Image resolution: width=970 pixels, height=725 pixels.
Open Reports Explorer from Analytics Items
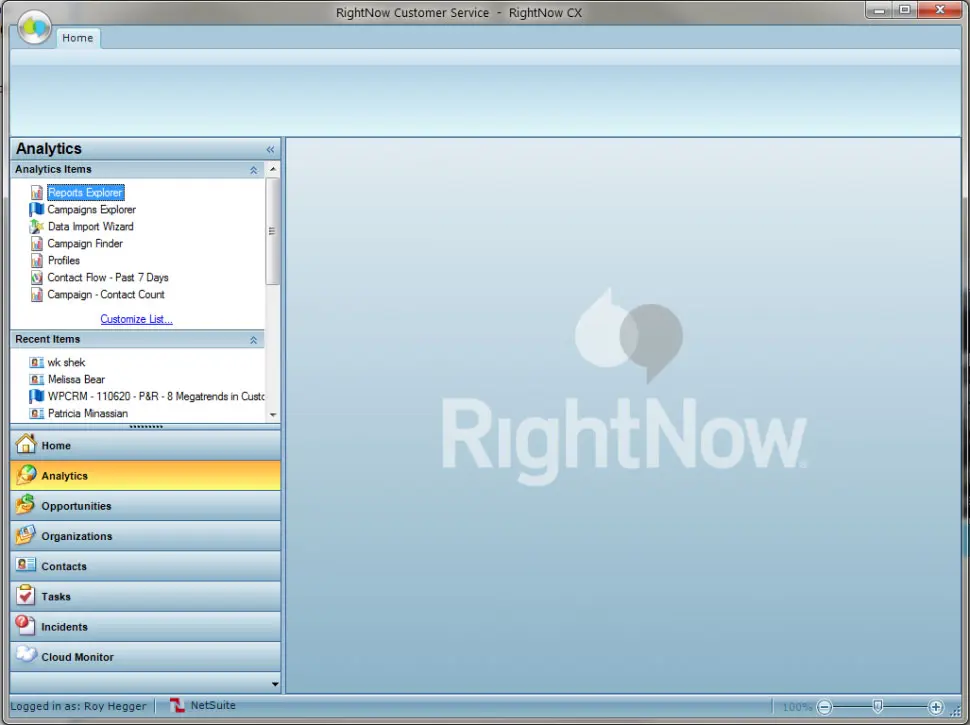(85, 193)
